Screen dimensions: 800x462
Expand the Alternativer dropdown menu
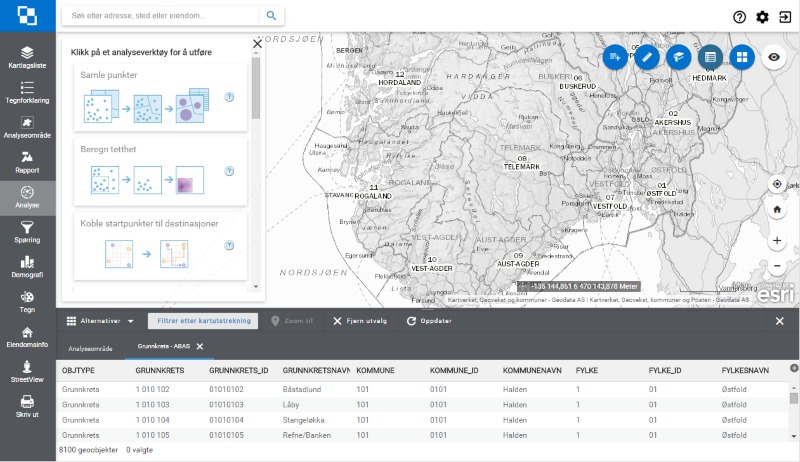point(100,321)
